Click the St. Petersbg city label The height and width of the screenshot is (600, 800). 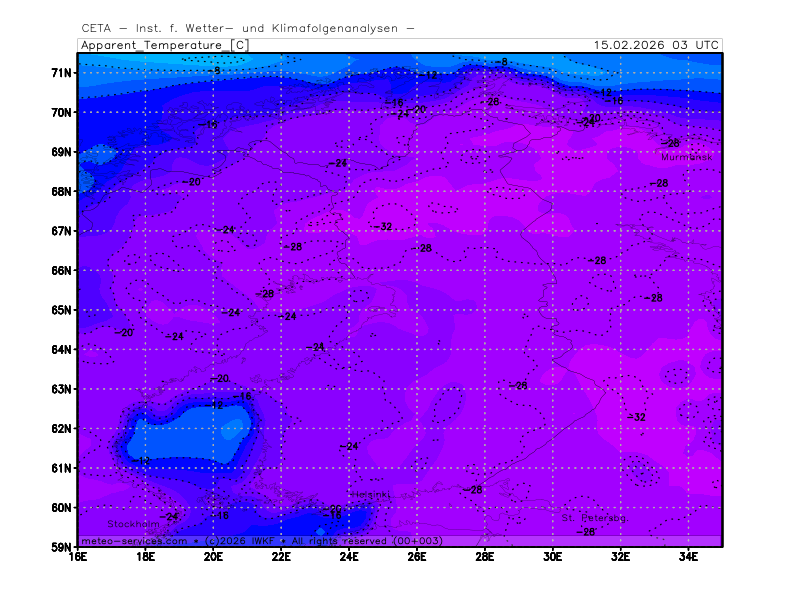pos(593,518)
